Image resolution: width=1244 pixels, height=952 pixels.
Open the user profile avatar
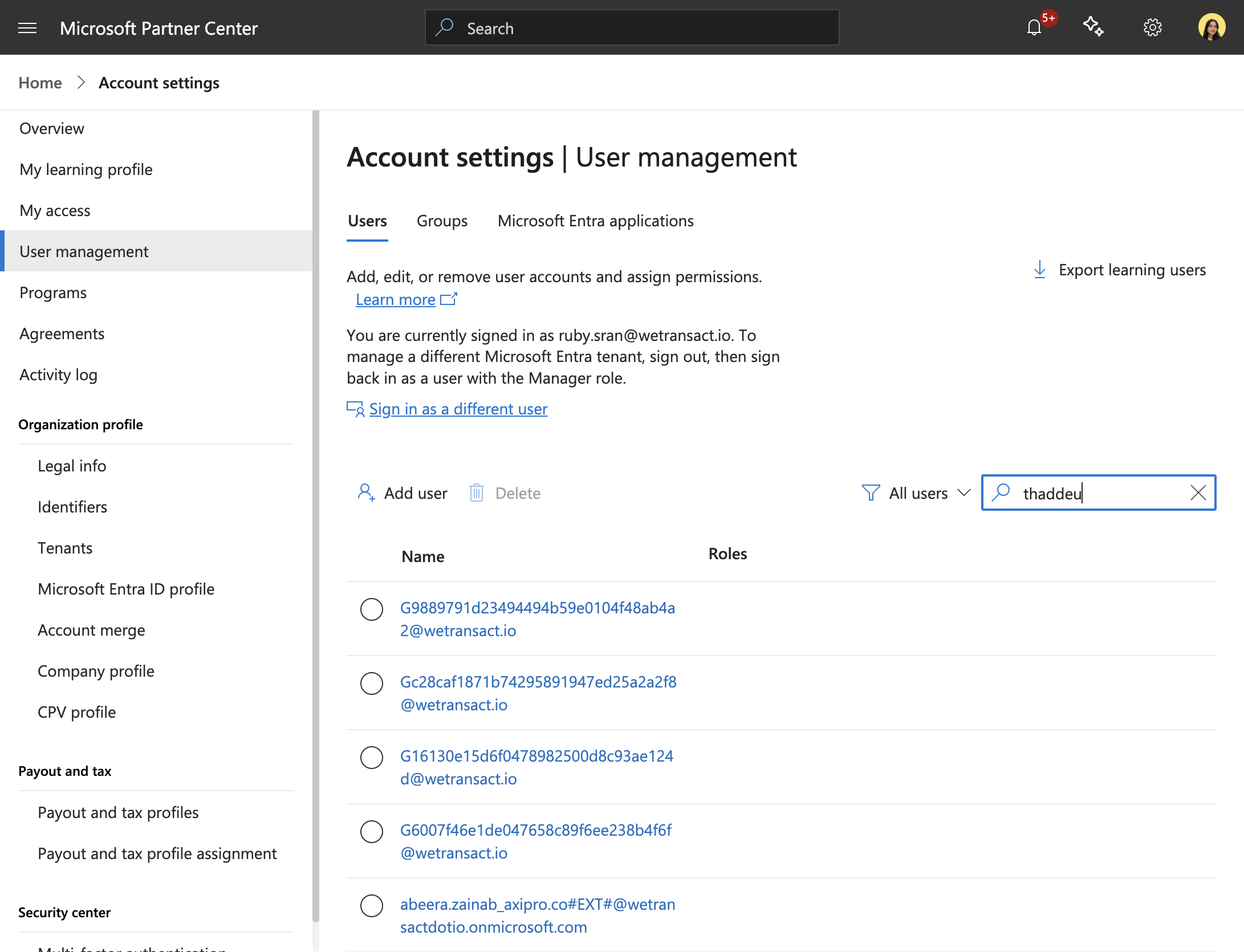pyautogui.click(x=1212, y=27)
